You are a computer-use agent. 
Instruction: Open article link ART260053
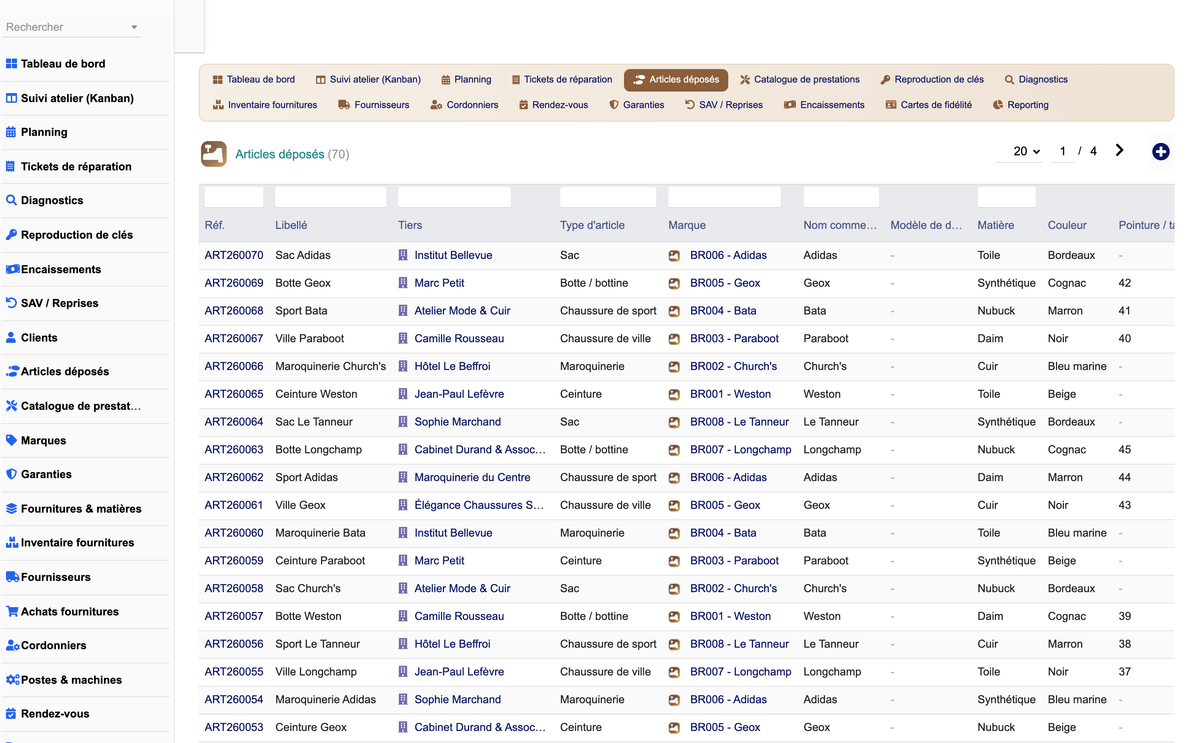point(234,728)
